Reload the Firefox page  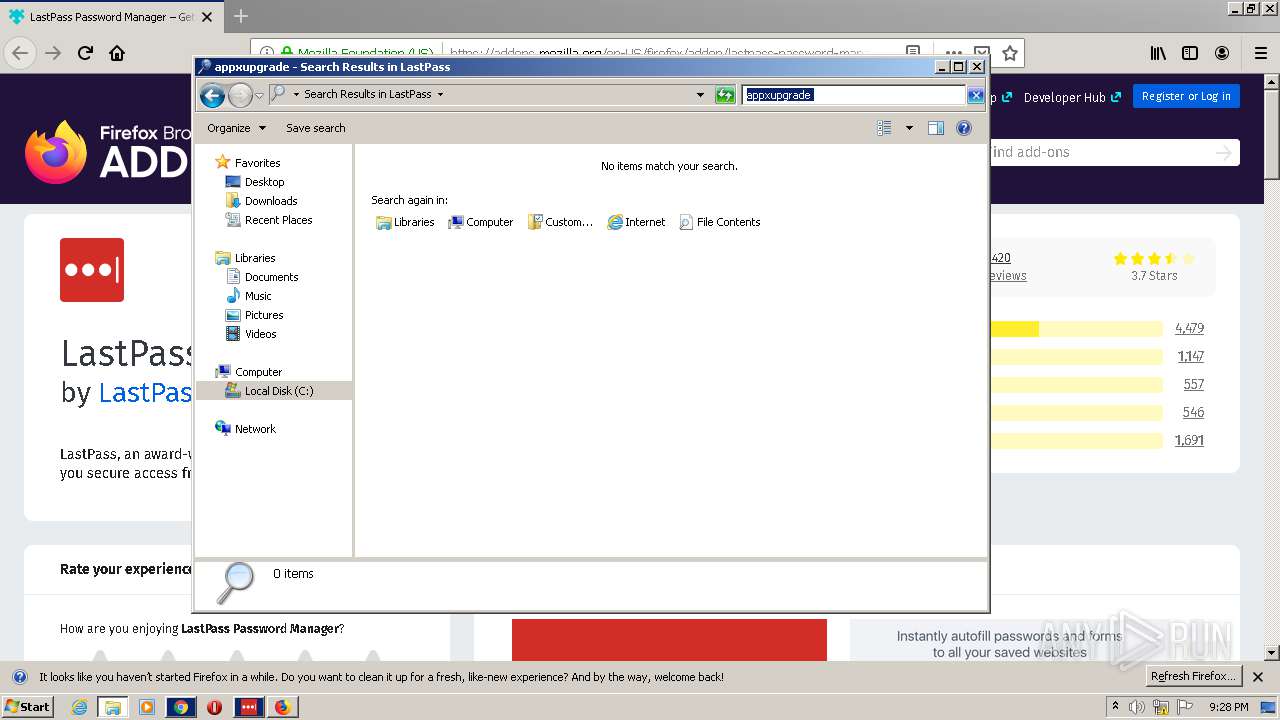click(85, 53)
